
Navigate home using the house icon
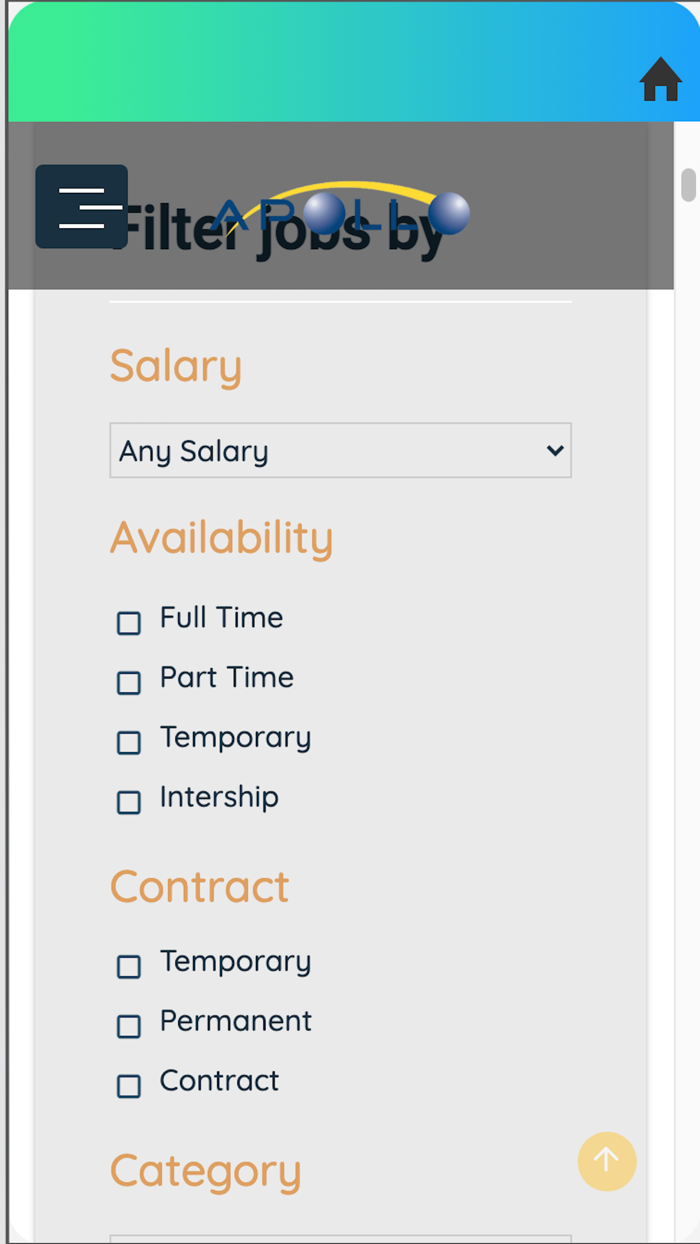click(x=659, y=80)
